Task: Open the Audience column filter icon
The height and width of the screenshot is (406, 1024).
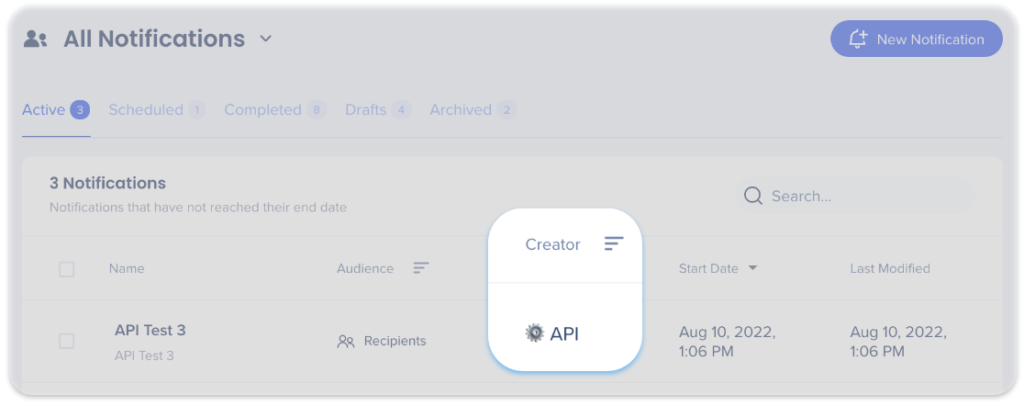Action: [421, 268]
